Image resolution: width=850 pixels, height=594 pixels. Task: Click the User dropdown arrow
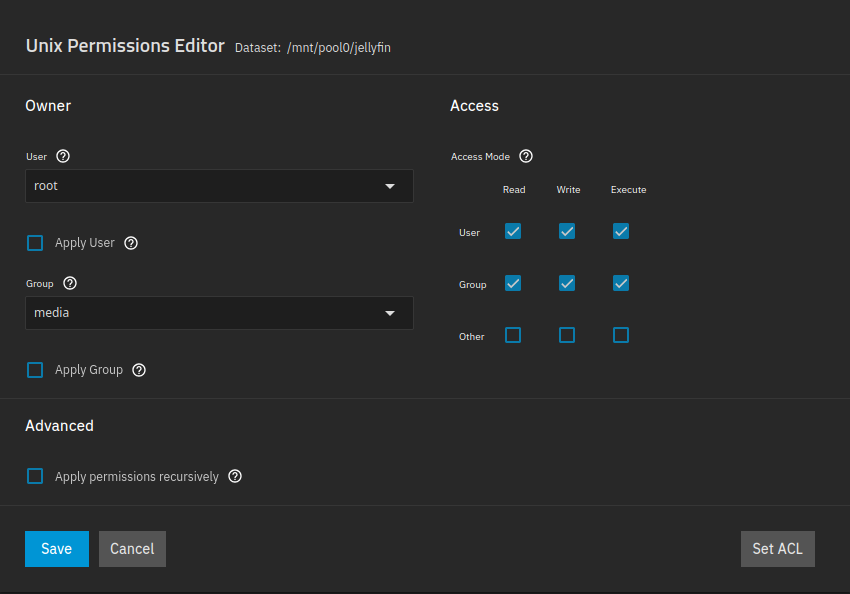tap(390, 186)
